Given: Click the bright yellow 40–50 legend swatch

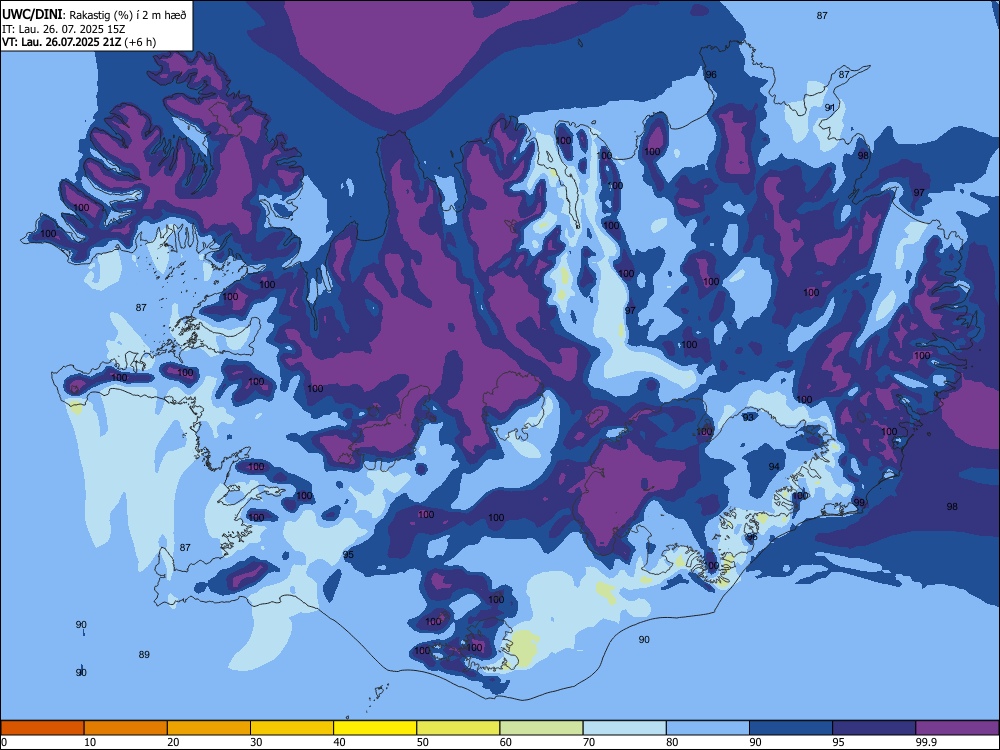Looking at the screenshot, I should (x=375, y=728).
